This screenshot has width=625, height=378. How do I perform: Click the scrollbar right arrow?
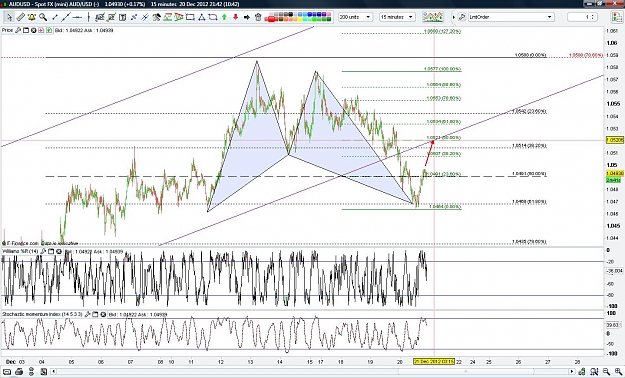tap(572, 372)
